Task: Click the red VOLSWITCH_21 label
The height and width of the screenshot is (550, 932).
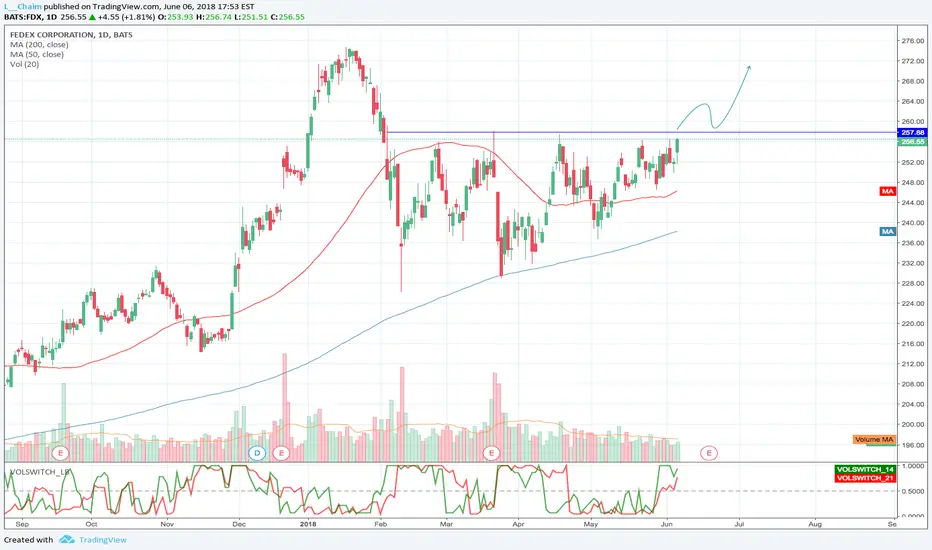Action: click(865, 477)
